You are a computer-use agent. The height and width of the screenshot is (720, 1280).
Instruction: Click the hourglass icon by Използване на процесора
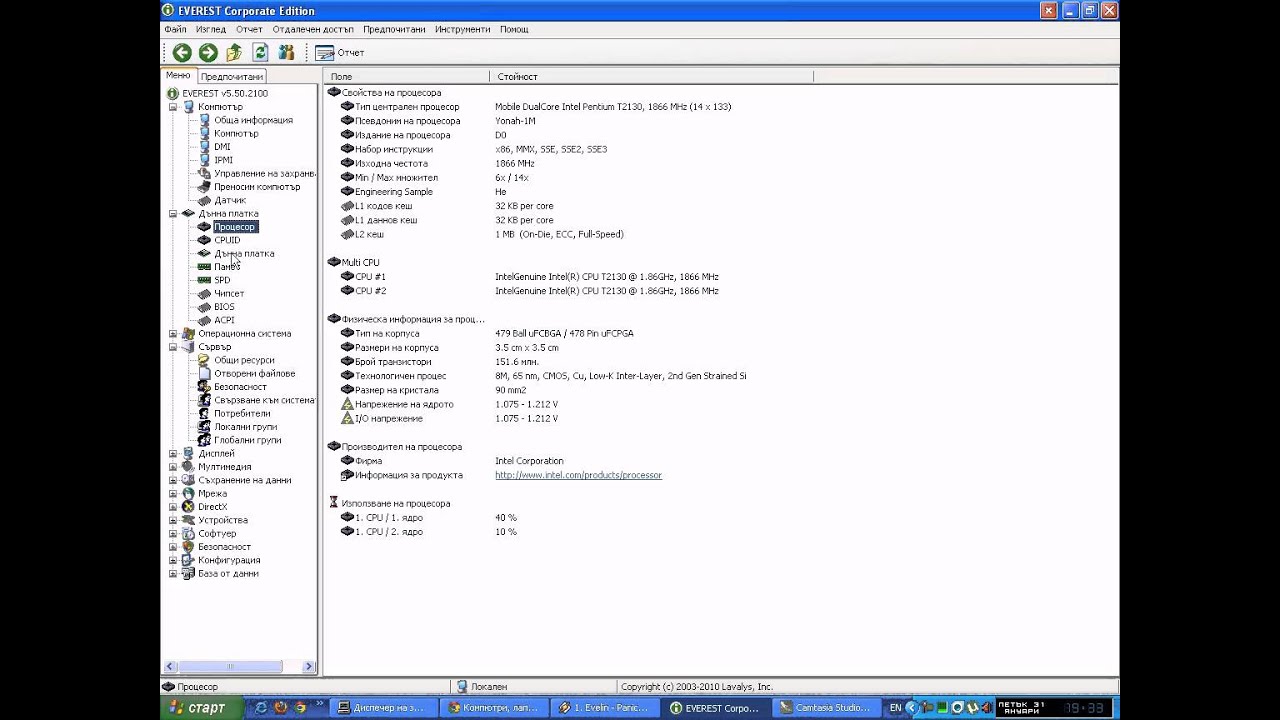pos(334,503)
